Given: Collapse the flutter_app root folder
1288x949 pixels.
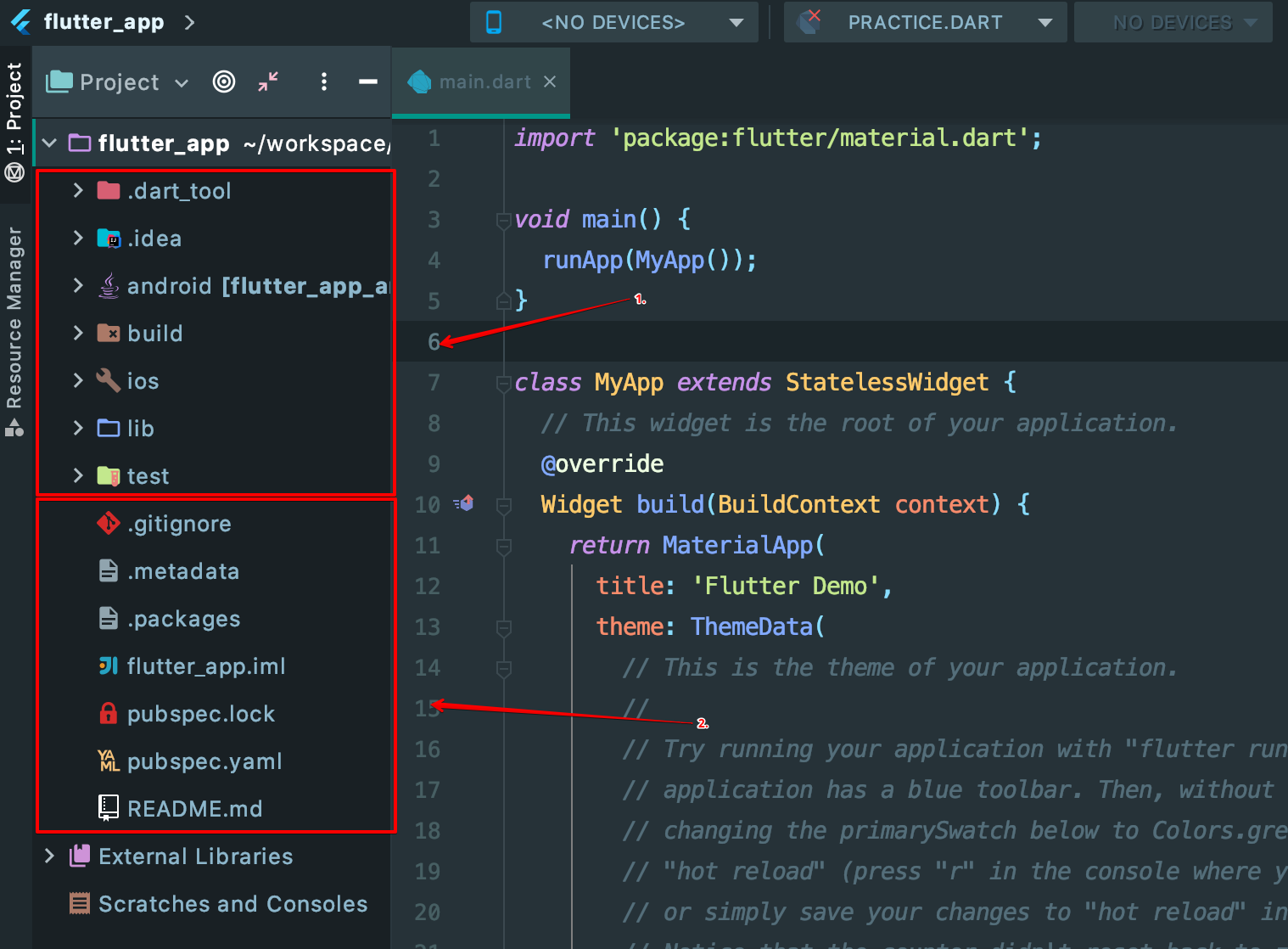Looking at the screenshot, I should (50, 143).
